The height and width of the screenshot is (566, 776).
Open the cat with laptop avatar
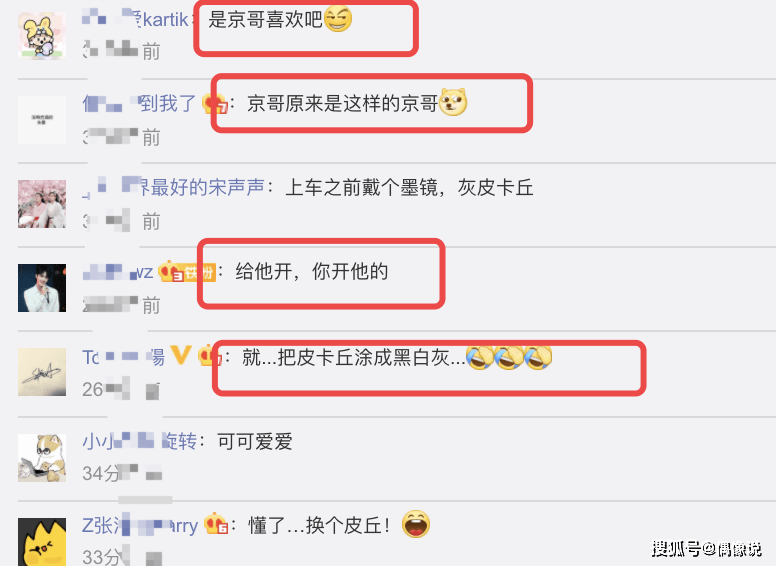[42, 458]
